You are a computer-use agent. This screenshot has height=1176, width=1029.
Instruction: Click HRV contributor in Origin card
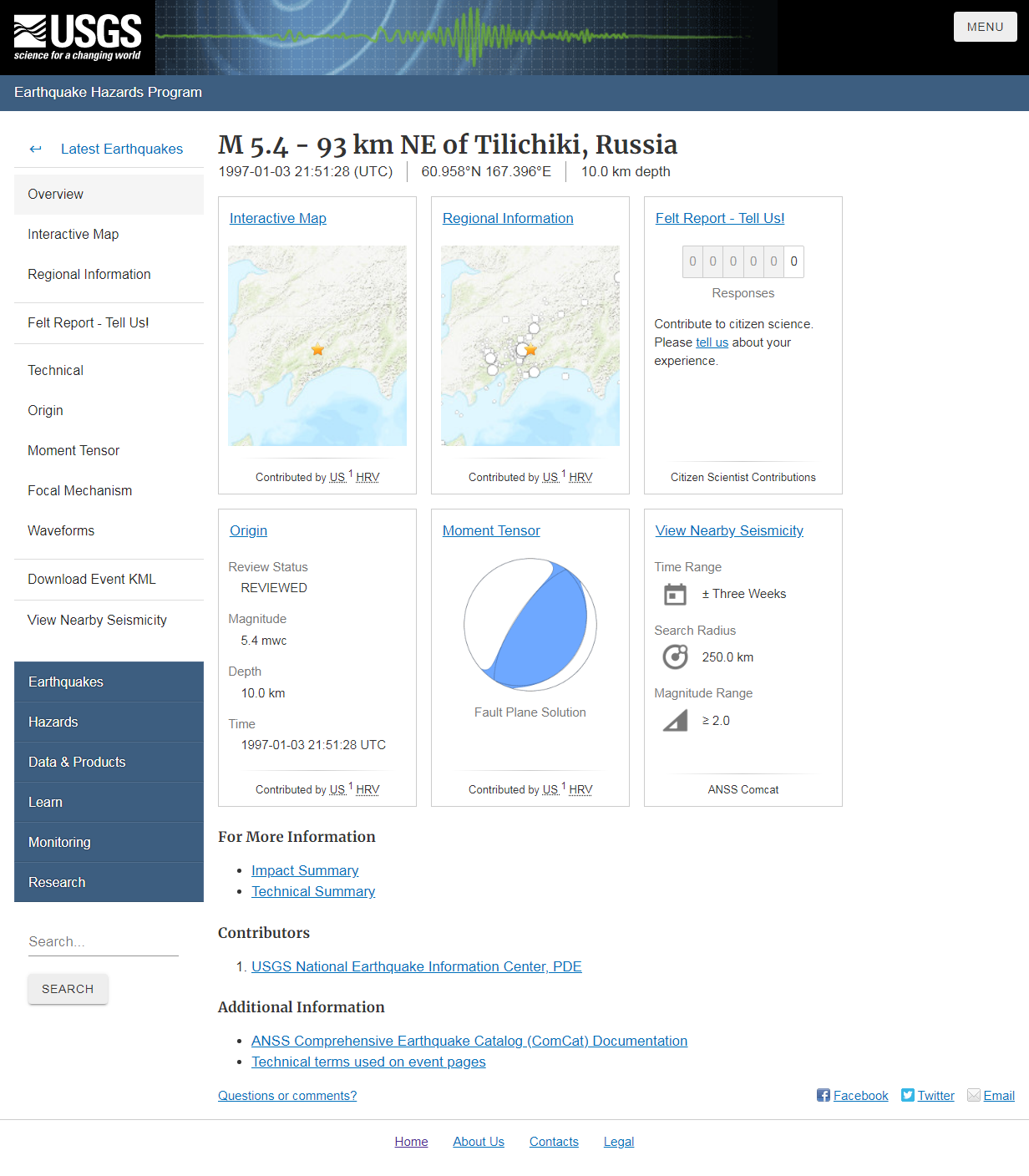367,789
